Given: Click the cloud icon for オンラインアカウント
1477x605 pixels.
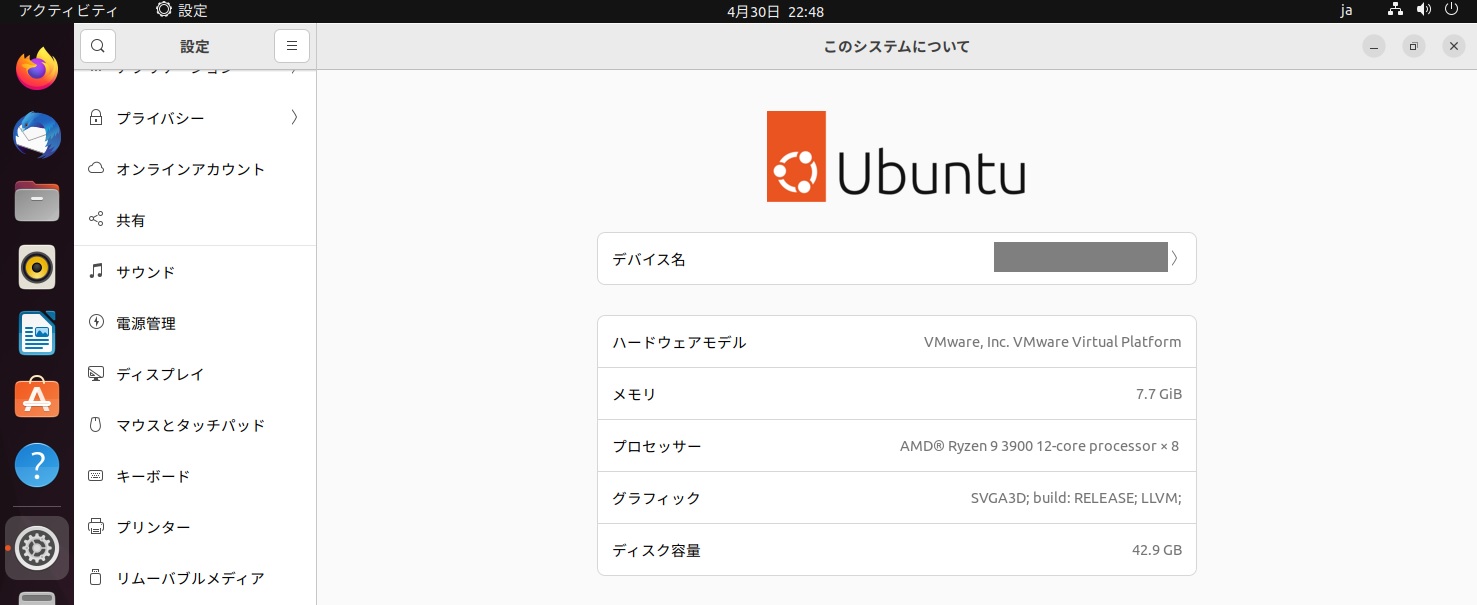Looking at the screenshot, I should pos(96,168).
